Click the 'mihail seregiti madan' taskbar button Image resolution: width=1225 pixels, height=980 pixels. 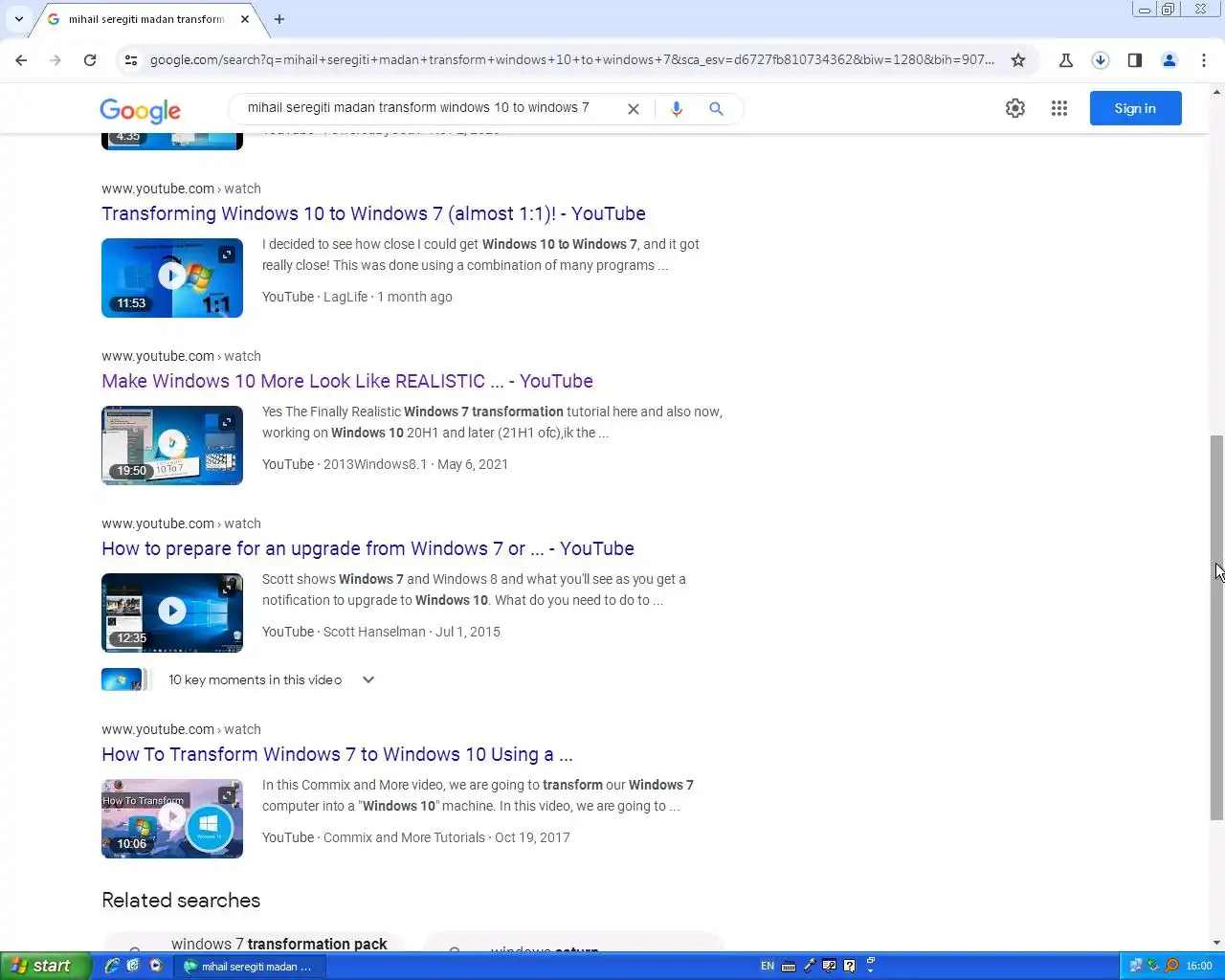point(252,967)
